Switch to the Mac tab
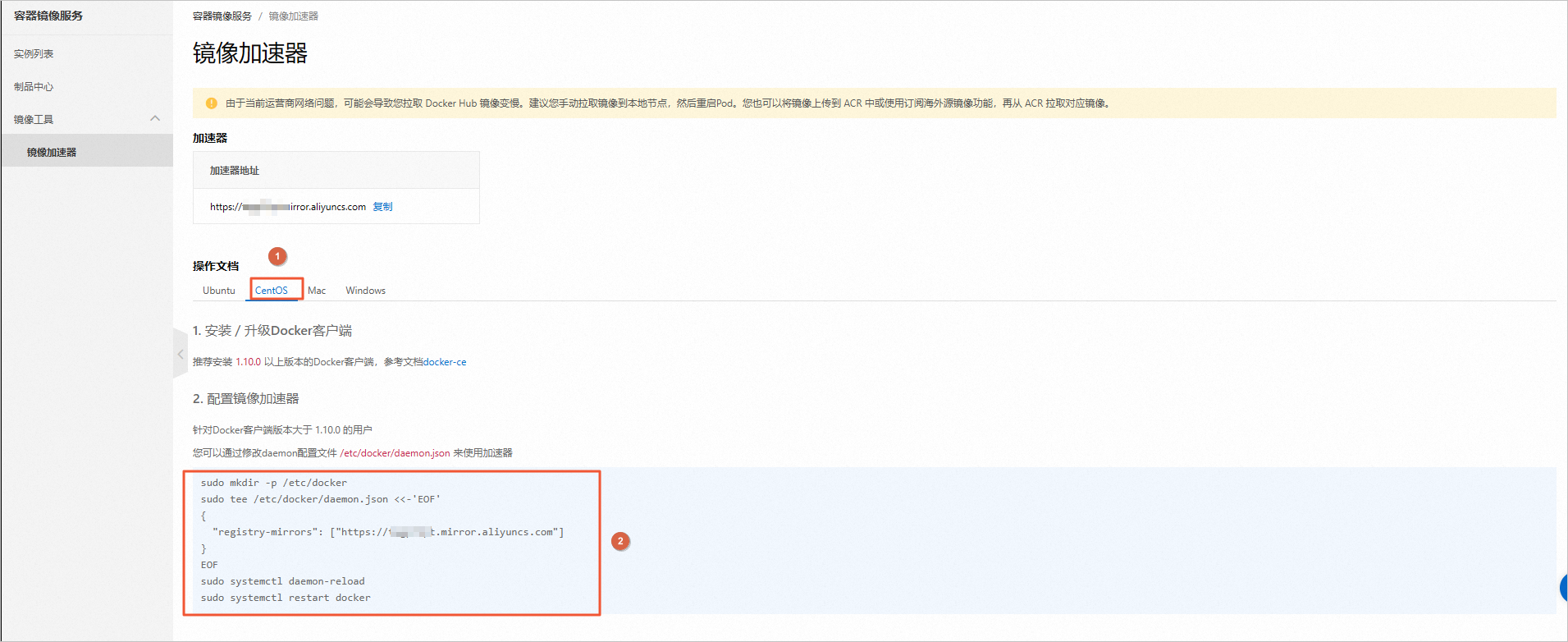Image resolution: width=1568 pixels, height=642 pixels. coord(317,291)
